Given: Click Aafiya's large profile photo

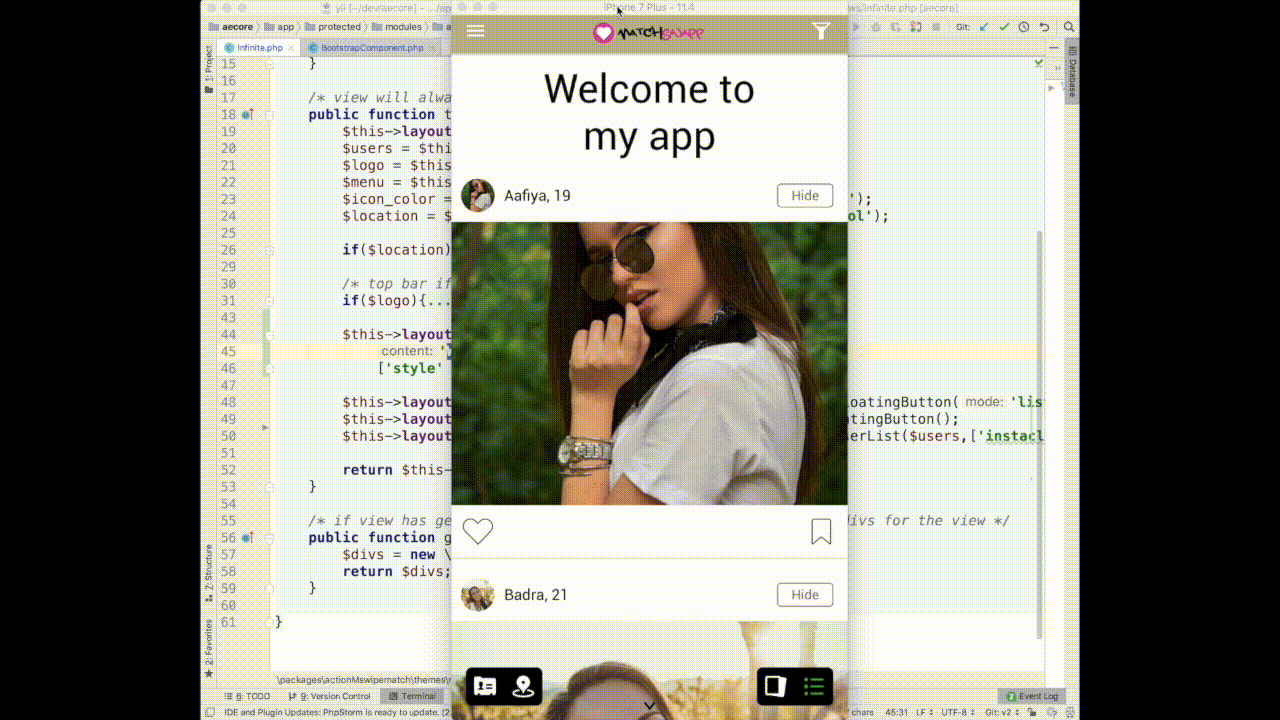Looking at the screenshot, I should coord(649,363).
